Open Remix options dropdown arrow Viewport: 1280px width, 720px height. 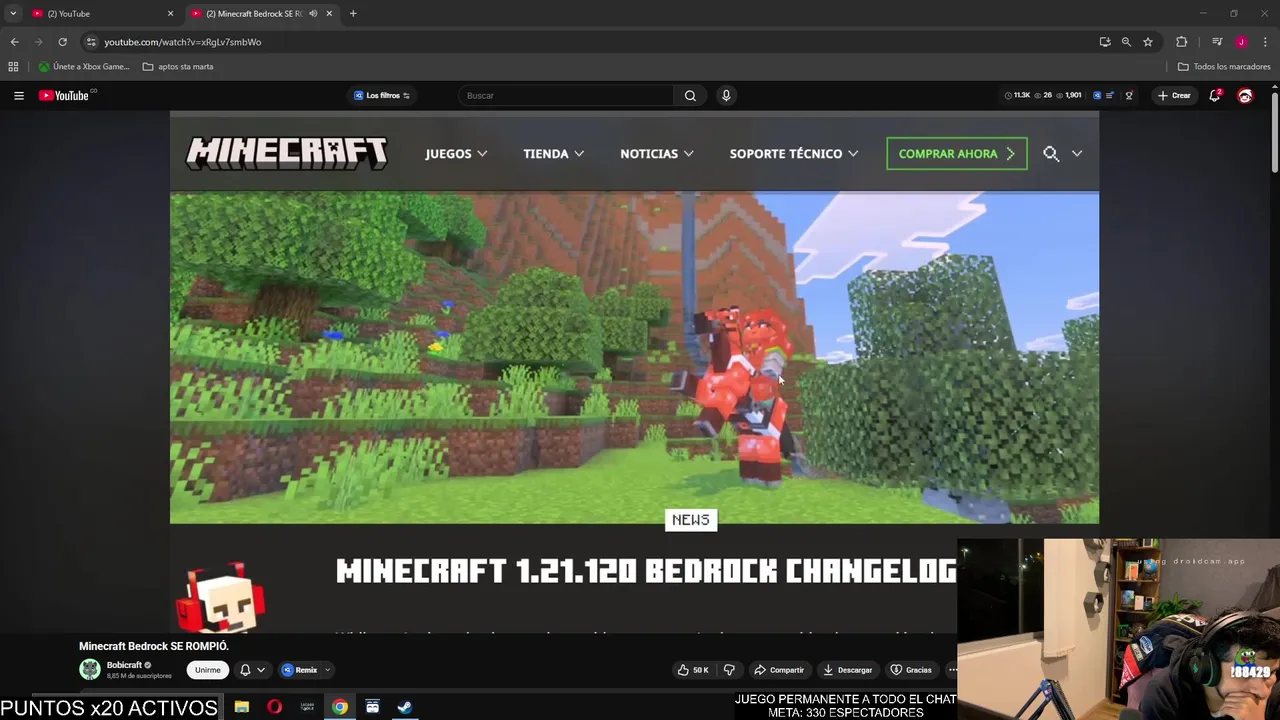pyautogui.click(x=327, y=670)
